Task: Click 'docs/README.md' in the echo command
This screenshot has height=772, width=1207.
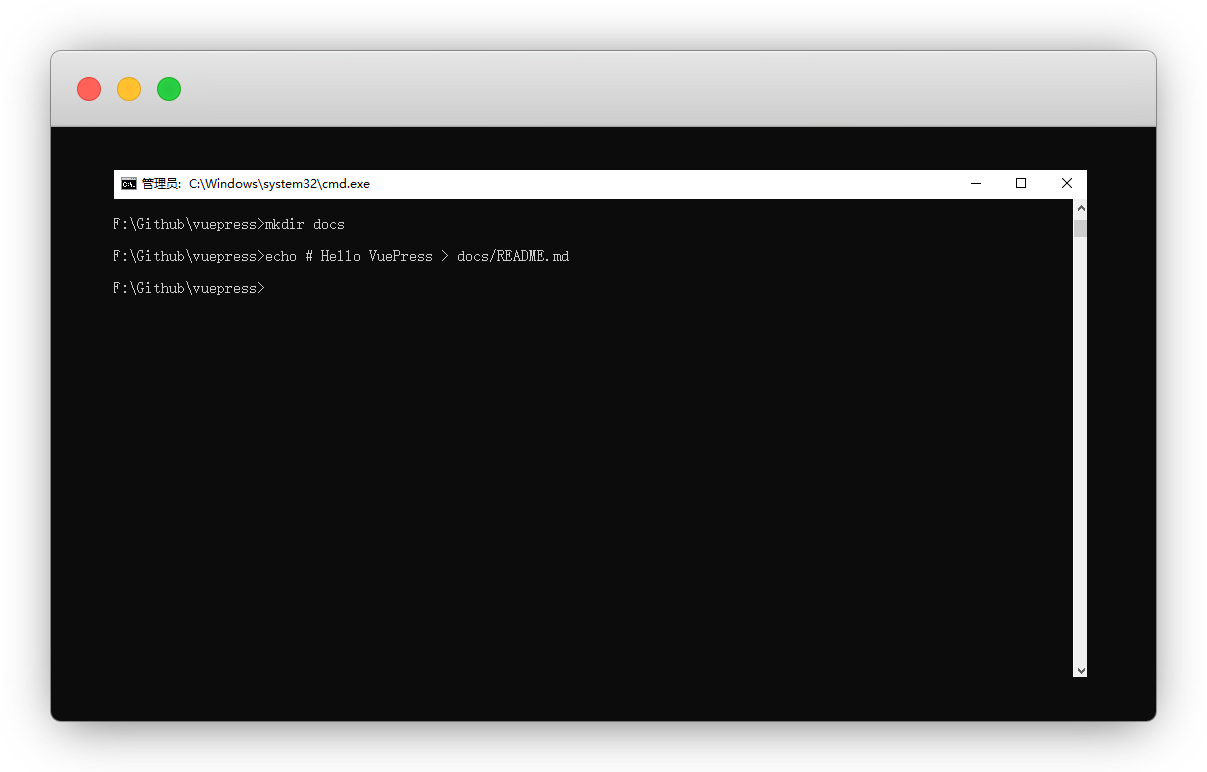Action: click(513, 257)
